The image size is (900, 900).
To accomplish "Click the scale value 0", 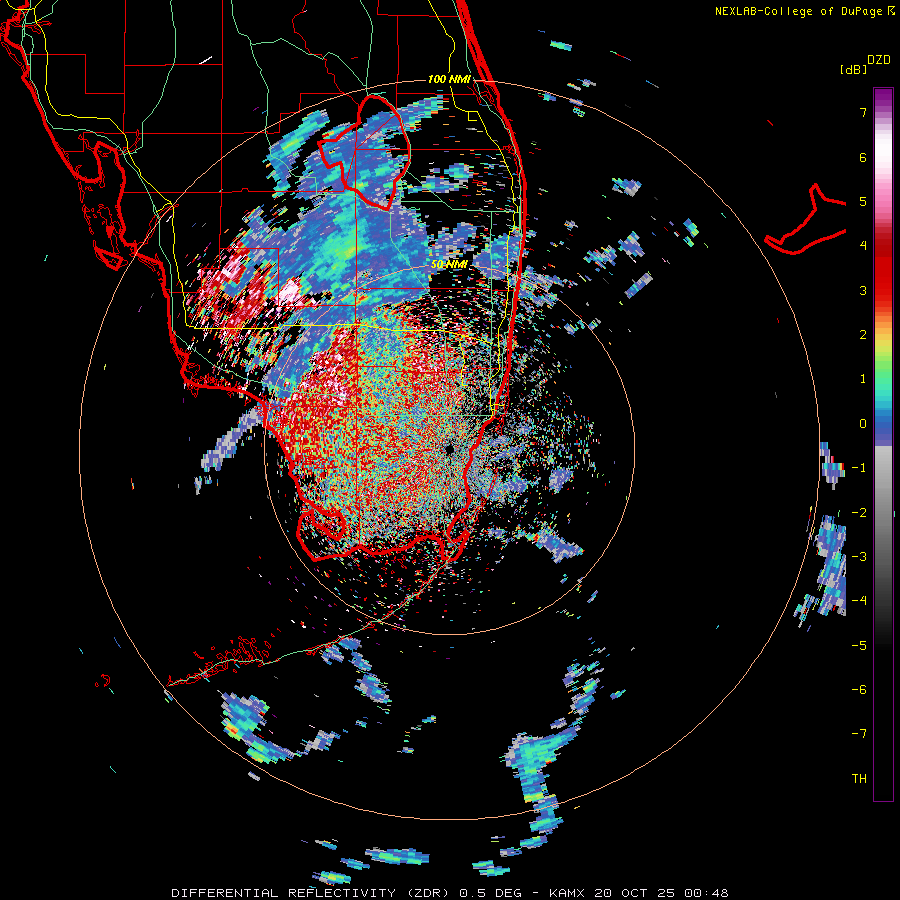I will click(x=863, y=424).
